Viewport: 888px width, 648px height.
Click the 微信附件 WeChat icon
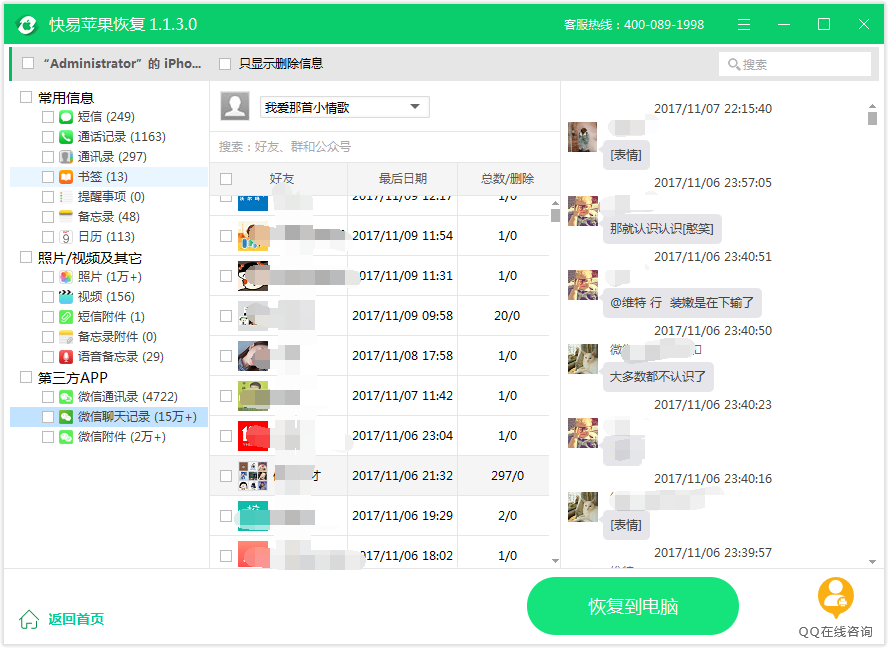[x=66, y=437]
